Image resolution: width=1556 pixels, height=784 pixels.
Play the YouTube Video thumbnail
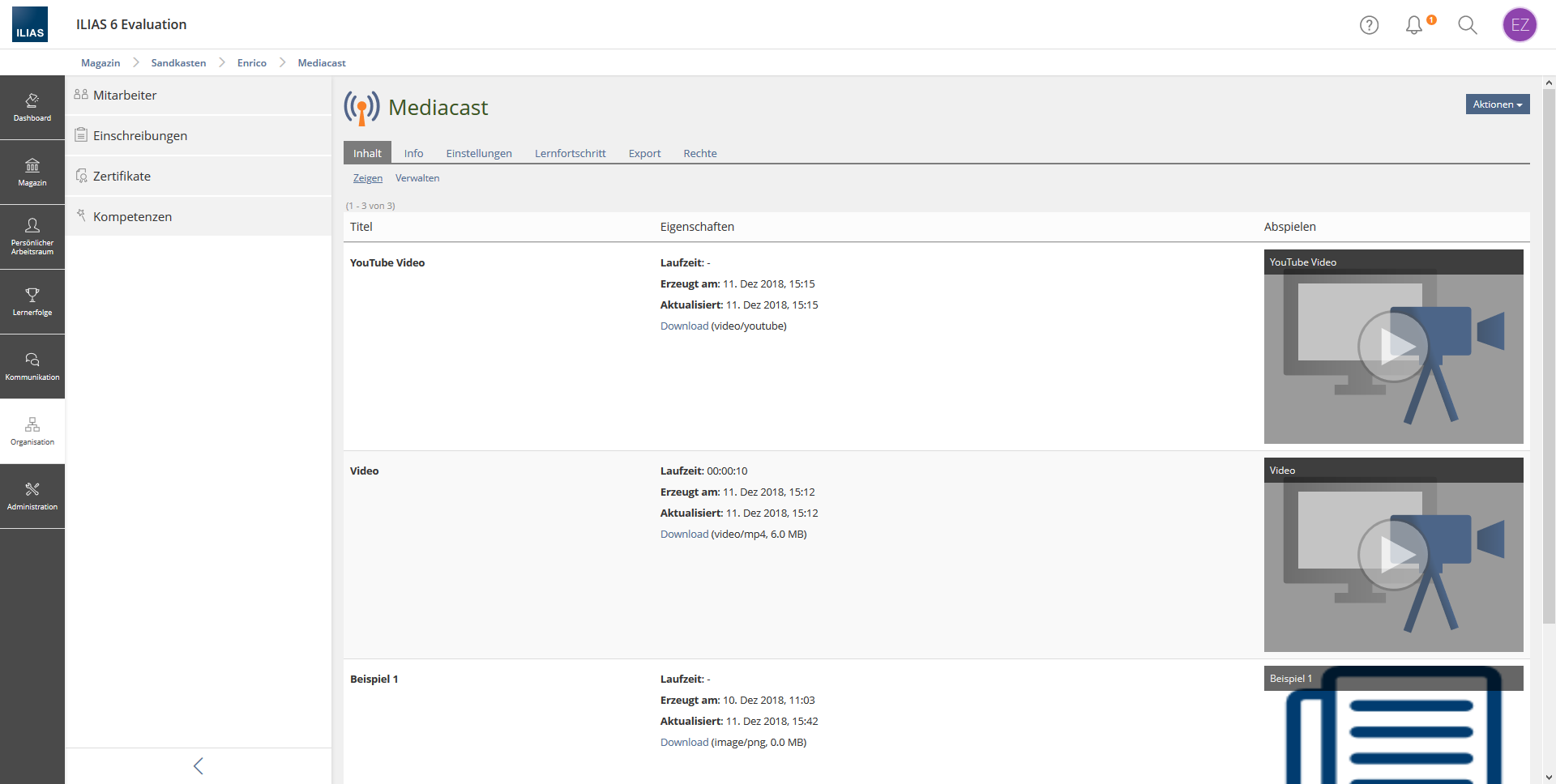1392,347
